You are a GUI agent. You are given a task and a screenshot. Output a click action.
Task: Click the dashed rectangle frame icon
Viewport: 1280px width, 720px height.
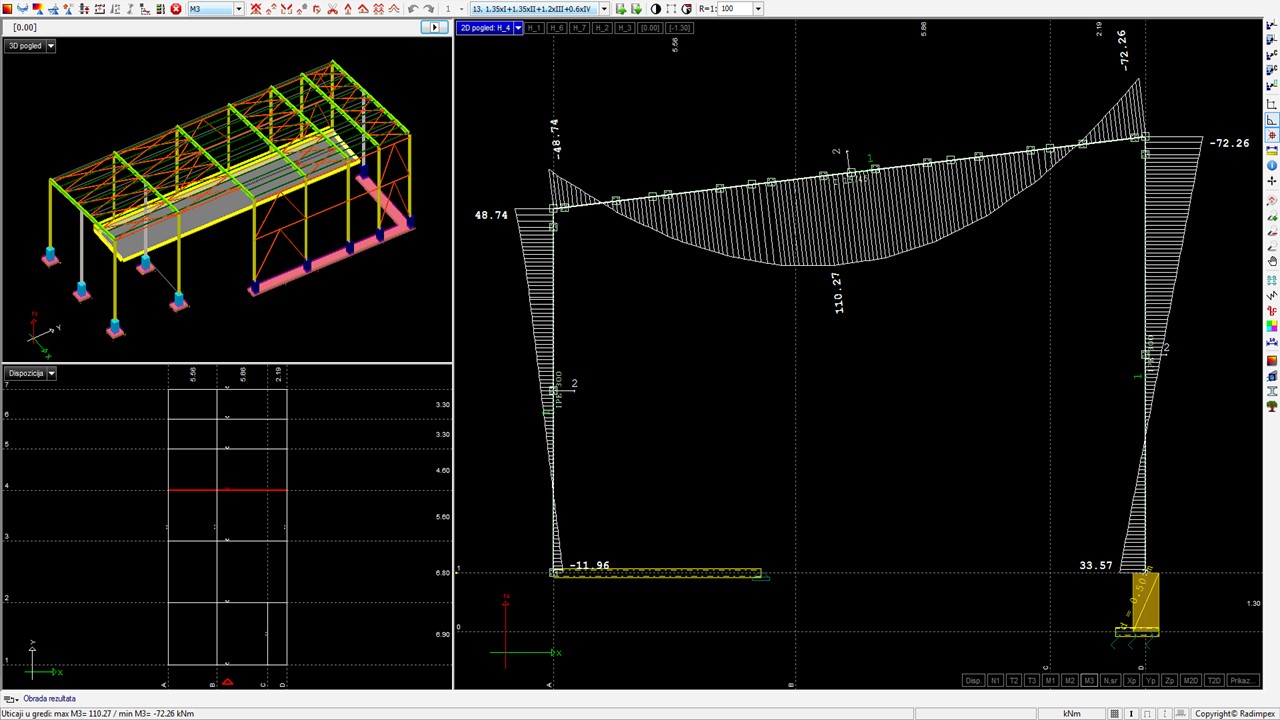[671, 9]
